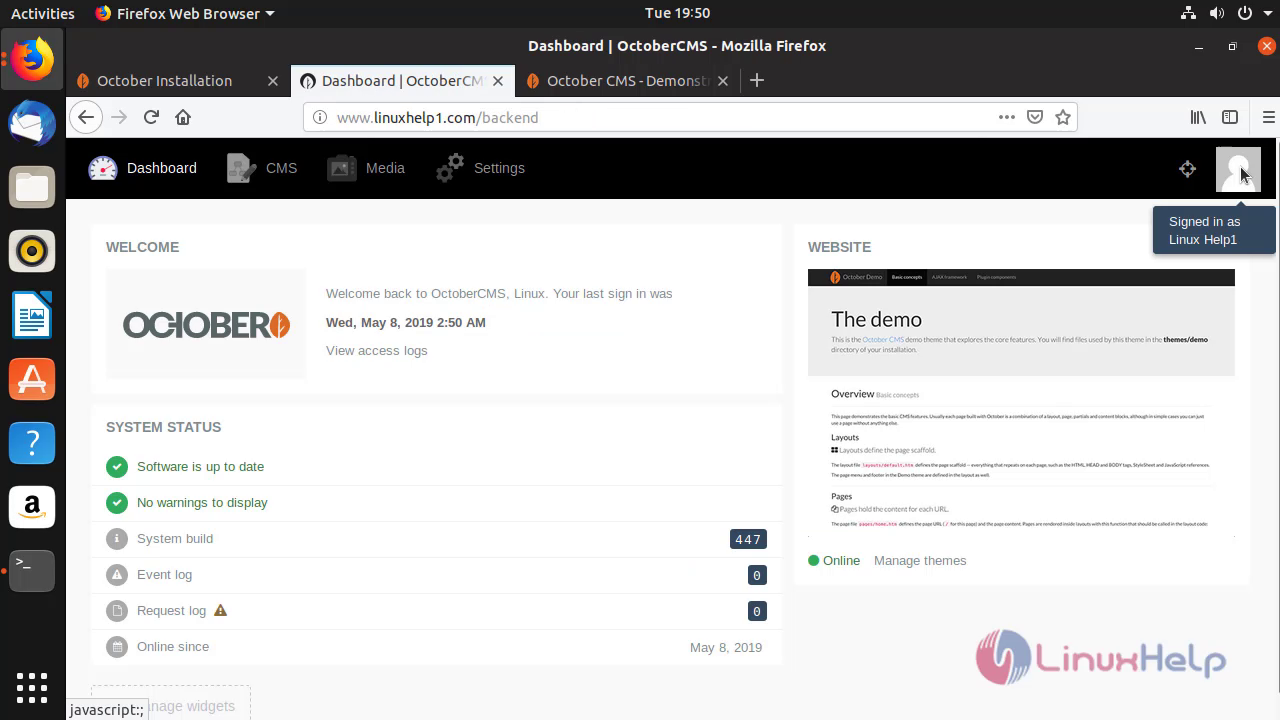Close the October Installation tab
This screenshot has width=1280, height=720.
click(273, 81)
